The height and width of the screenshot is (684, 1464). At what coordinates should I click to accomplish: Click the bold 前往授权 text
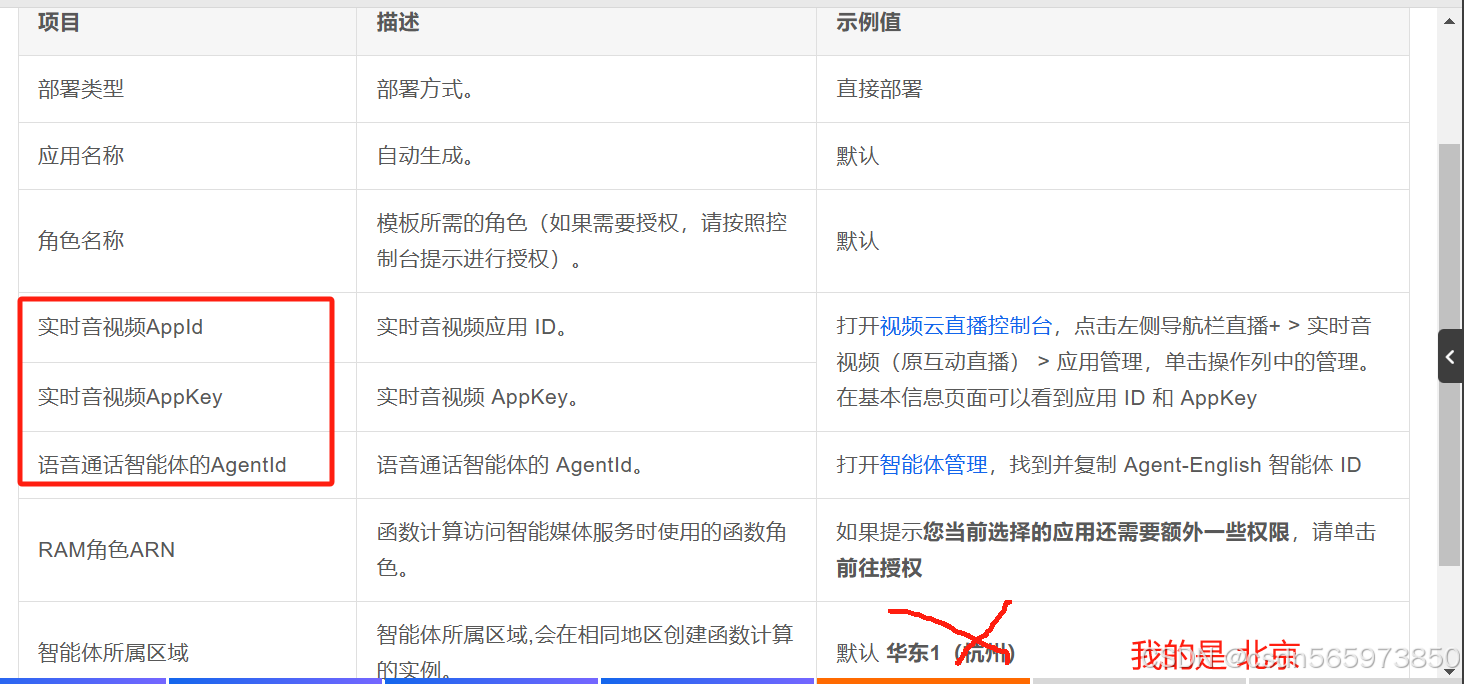[x=879, y=568]
